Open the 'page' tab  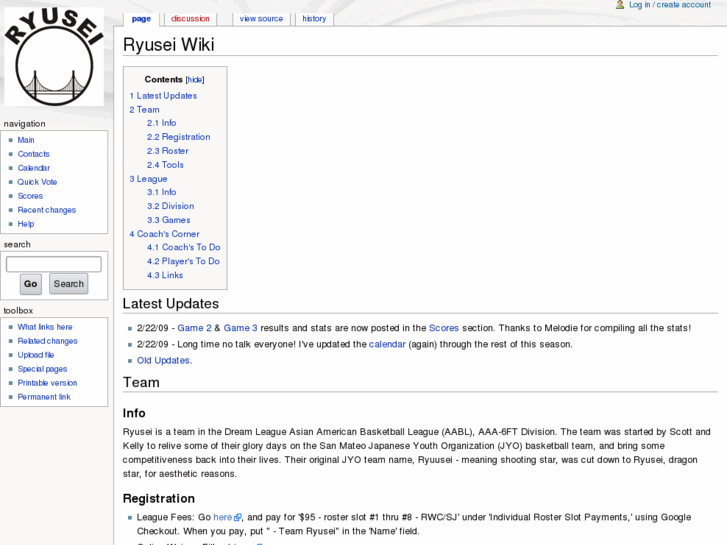[141, 19]
